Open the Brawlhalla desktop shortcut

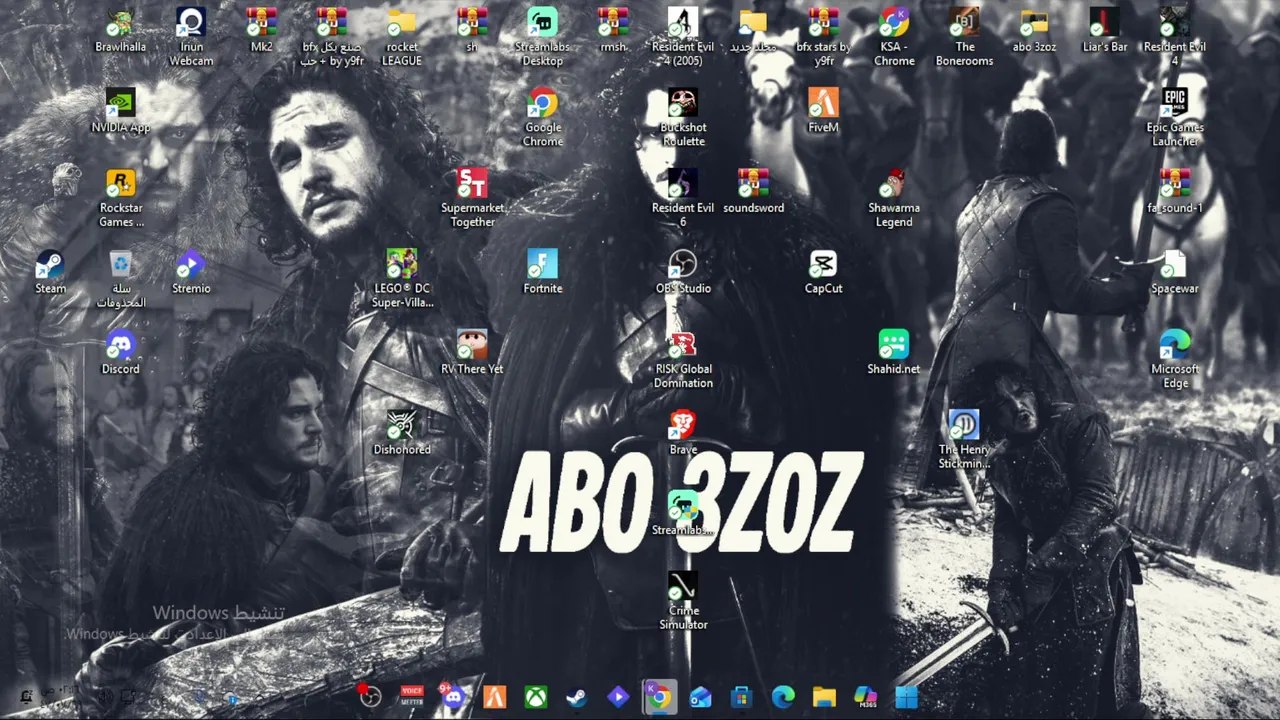[120, 30]
